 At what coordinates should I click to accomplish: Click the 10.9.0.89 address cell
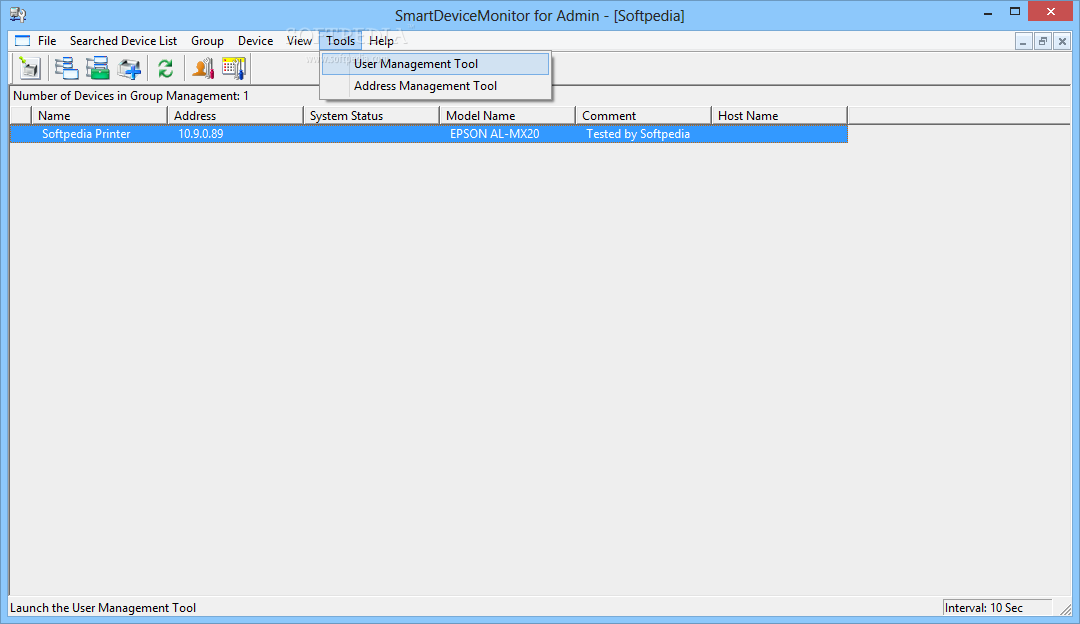200,134
